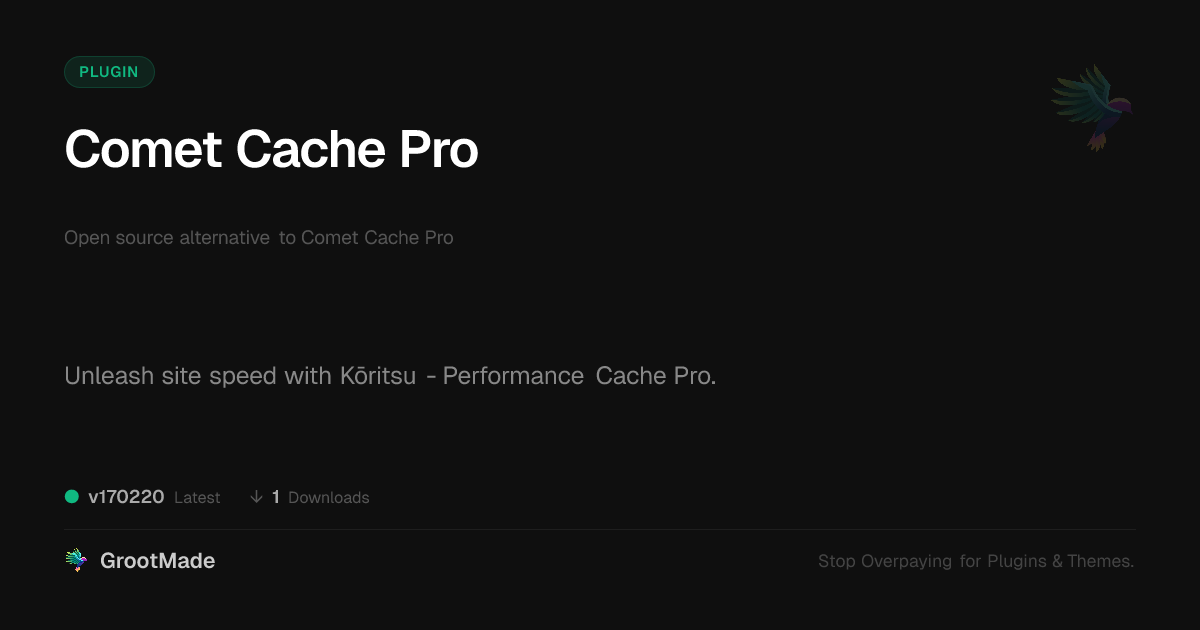Click the small GrootMade bird icon
1200x630 pixels.
[76, 561]
